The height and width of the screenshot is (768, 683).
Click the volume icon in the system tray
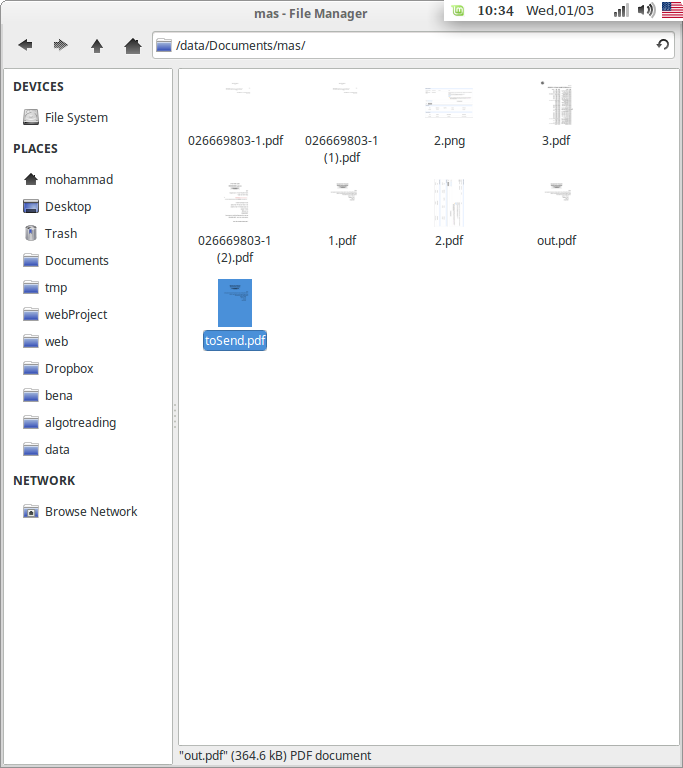pyautogui.click(x=646, y=10)
